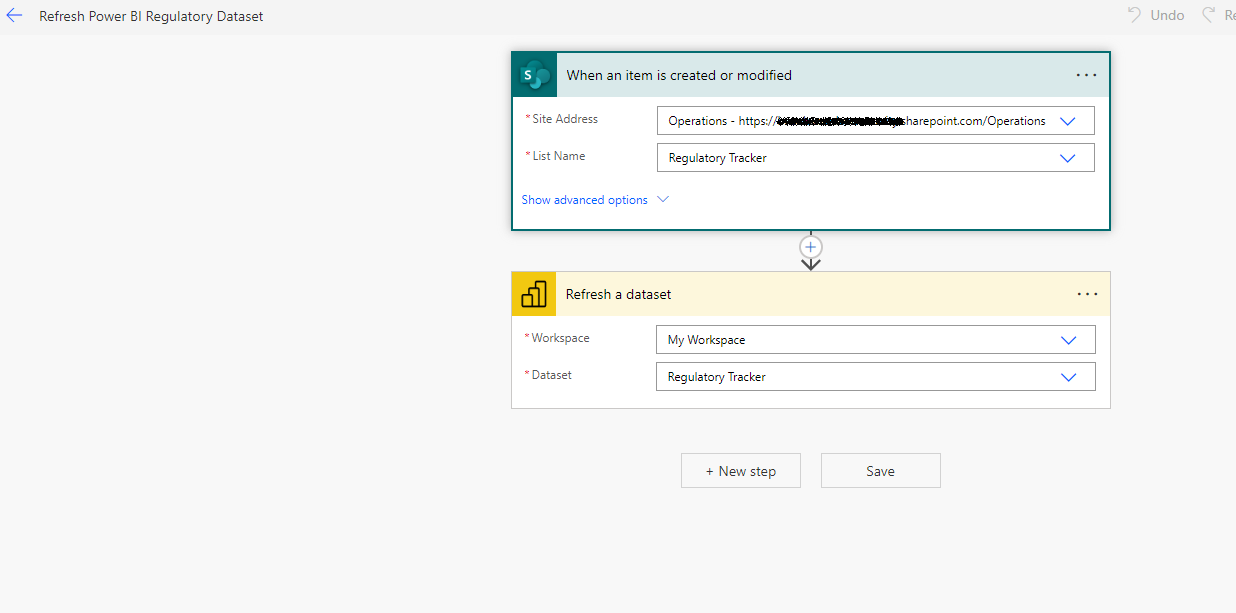
Task: Open the ellipsis menu of Refresh a dataset
Action: pyautogui.click(x=1087, y=294)
